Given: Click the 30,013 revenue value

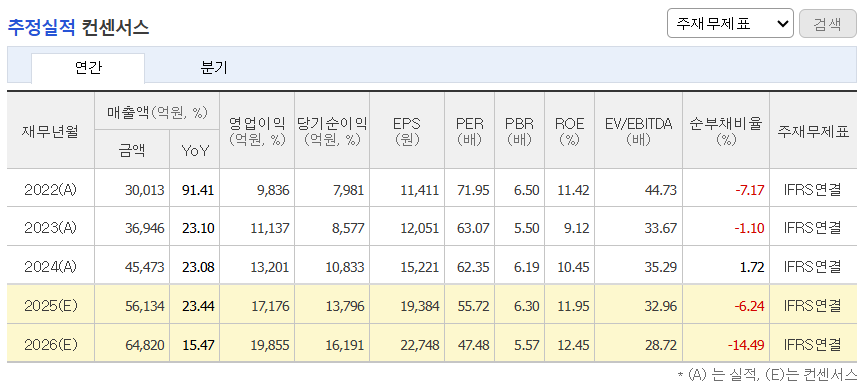Looking at the screenshot, I should pyautogui.click(x=145, y=190).
